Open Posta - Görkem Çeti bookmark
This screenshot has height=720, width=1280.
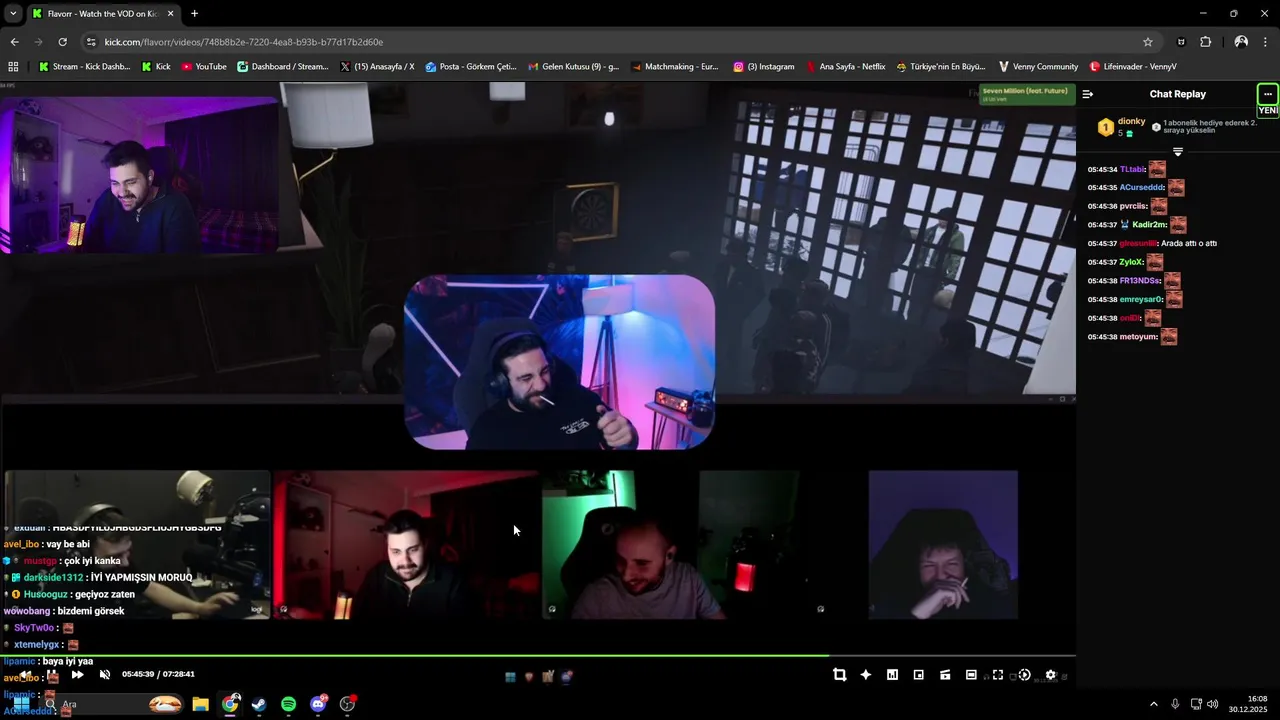[471, 67]
